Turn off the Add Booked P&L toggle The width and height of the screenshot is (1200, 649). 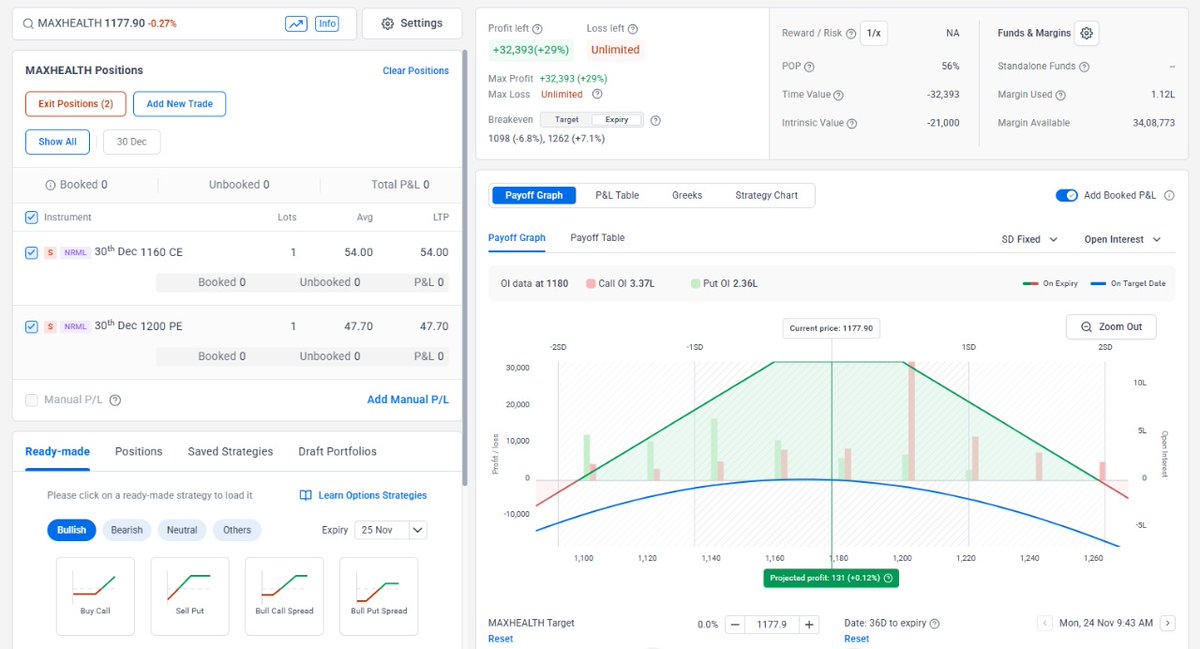pyautogui.click(x=1067, y=196)
